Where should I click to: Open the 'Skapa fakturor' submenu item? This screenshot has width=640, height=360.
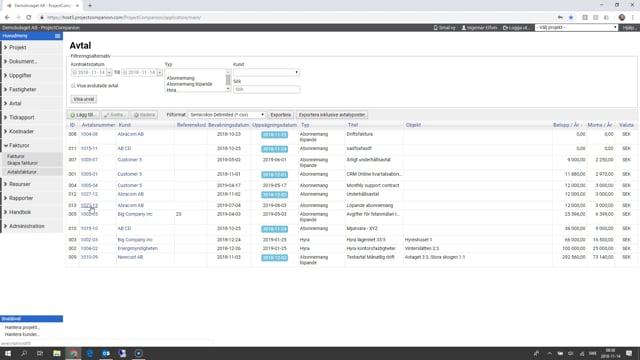click(x=22, y=163)
